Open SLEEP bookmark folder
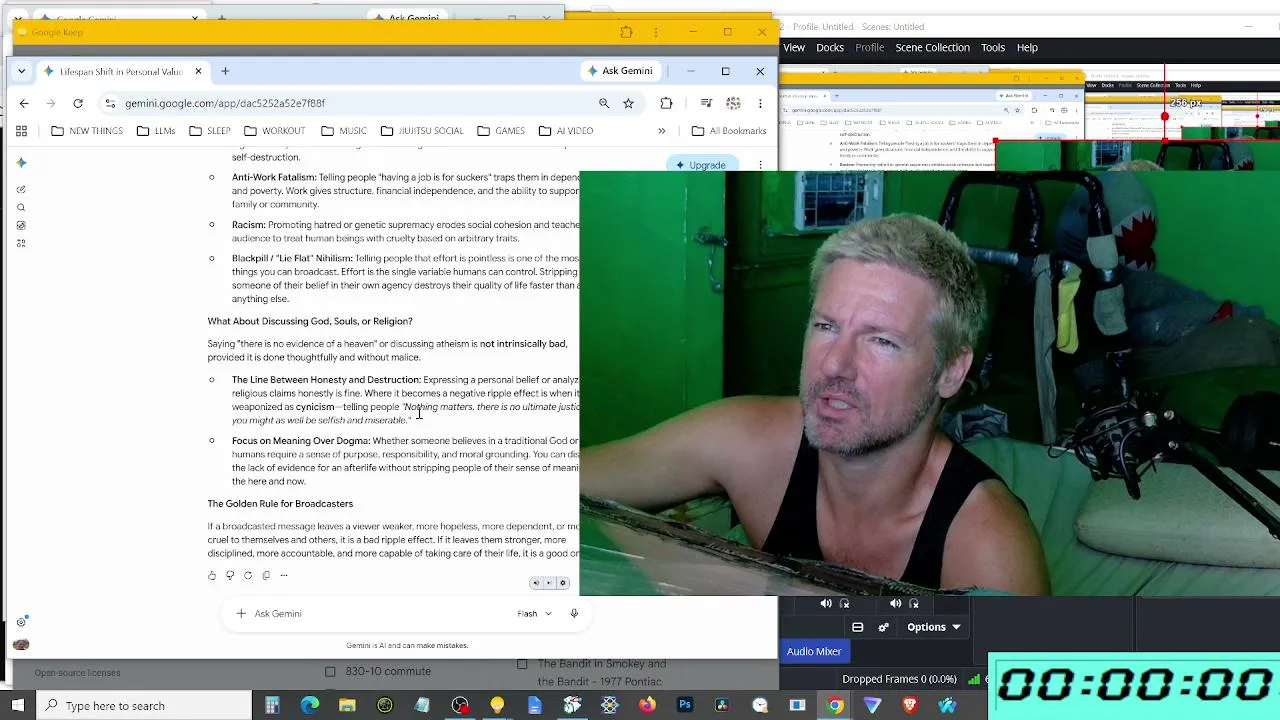This screenshot has height=720, width=1280. (210, 131)
